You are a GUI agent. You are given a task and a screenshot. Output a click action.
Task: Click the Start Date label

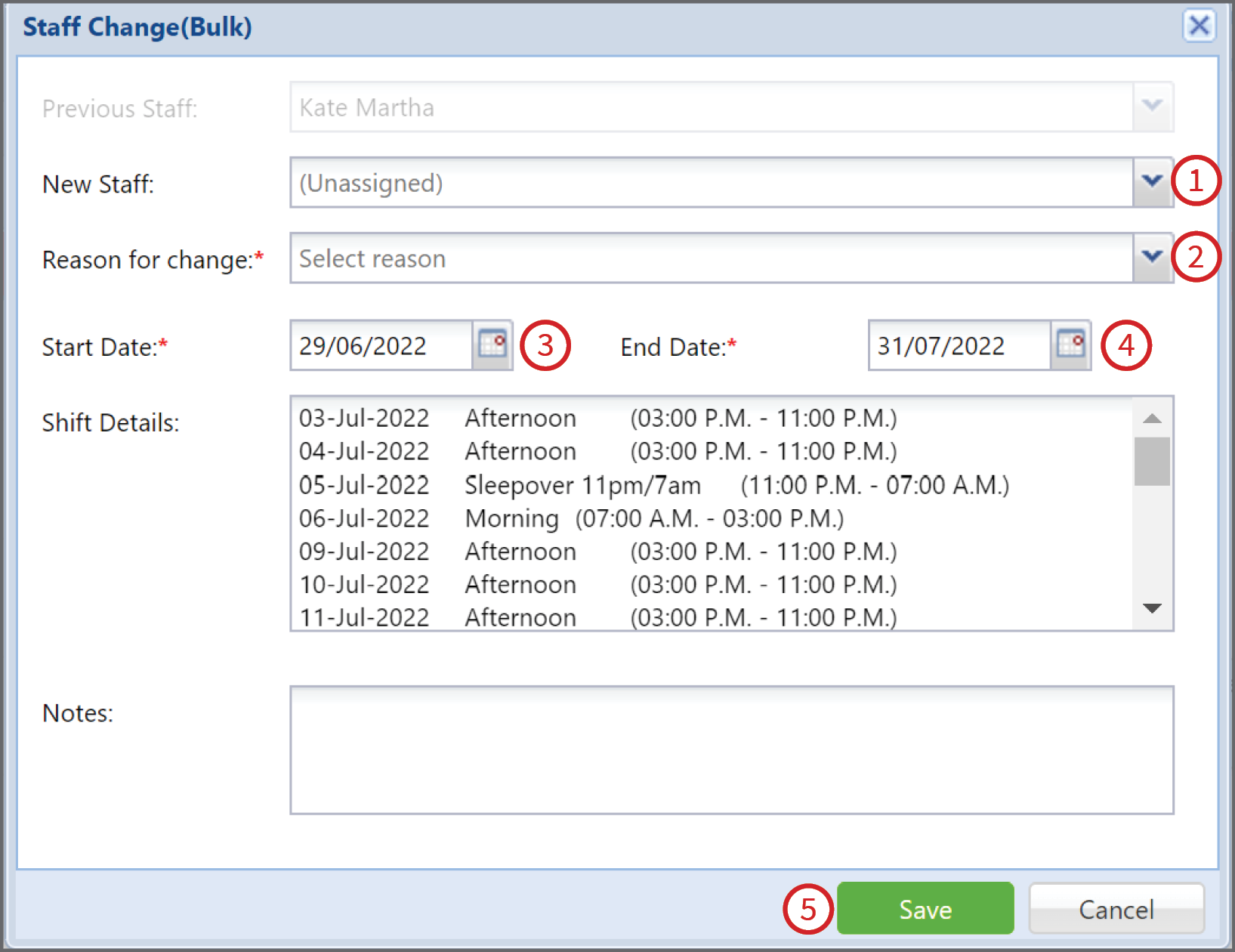pyautogui.click(x=105, y=347)
